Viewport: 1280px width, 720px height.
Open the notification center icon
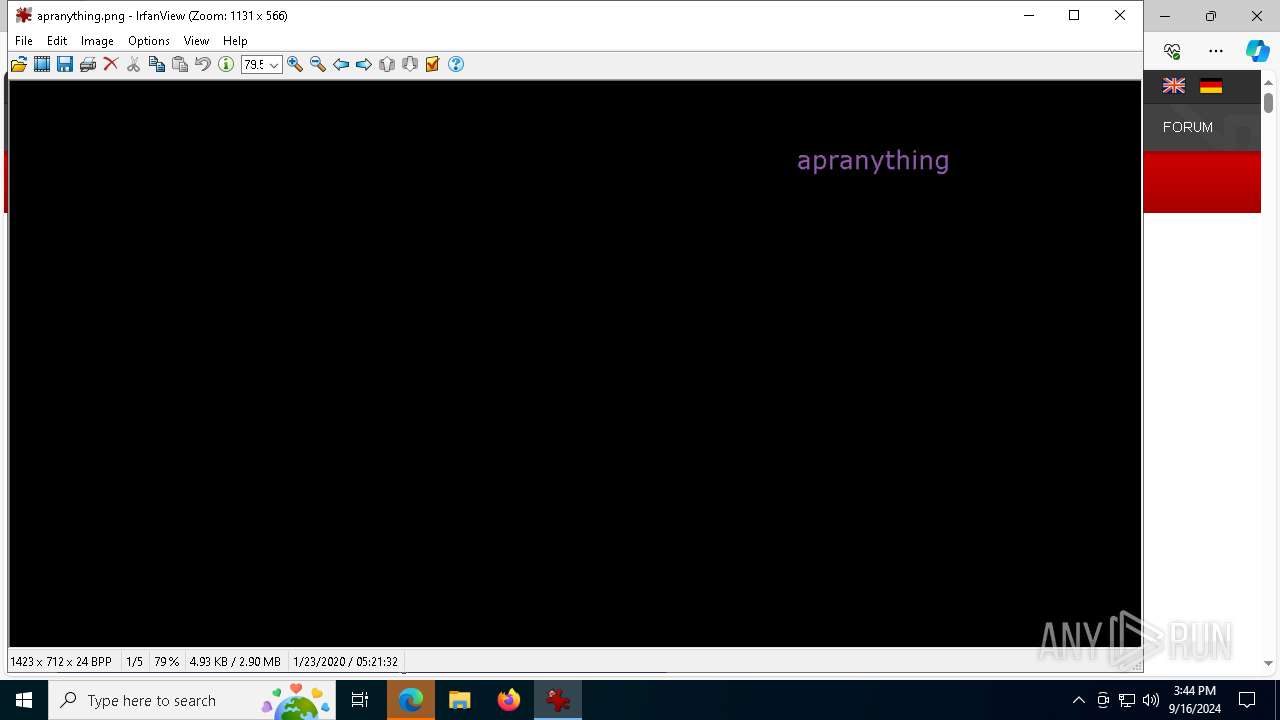point(1247,700)
